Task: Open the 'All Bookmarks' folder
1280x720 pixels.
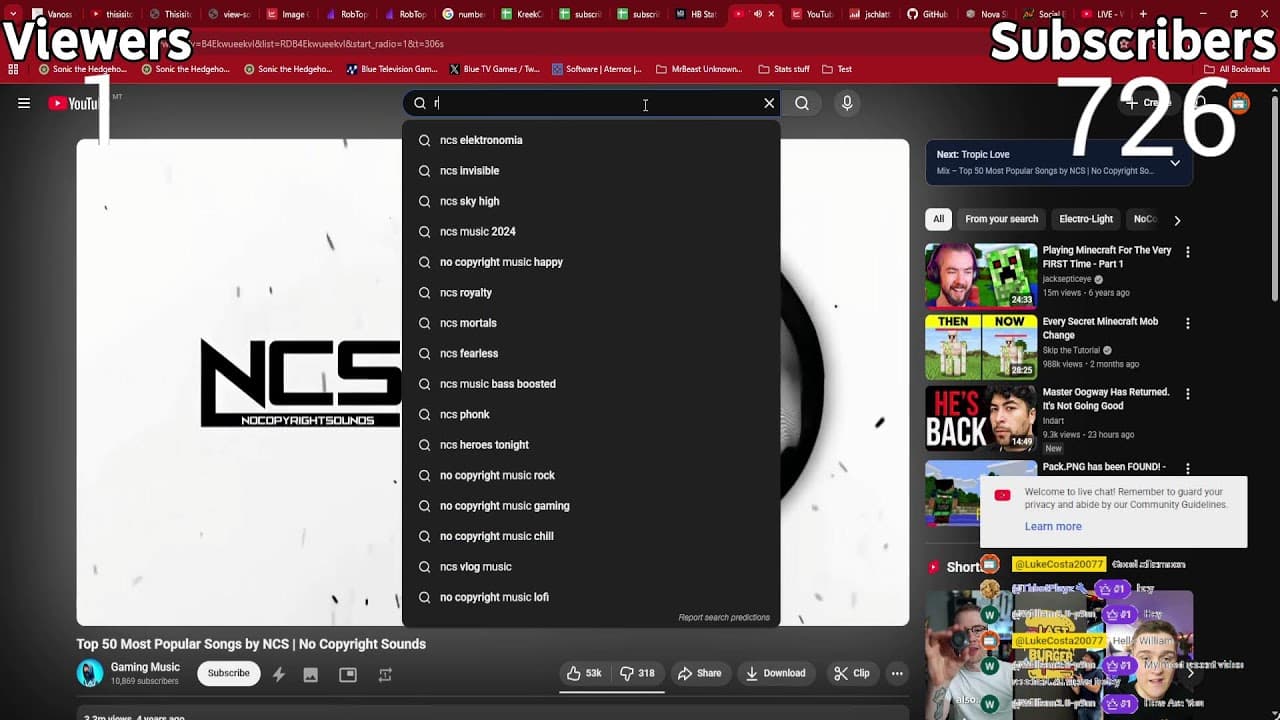Action: (1237, 69)
